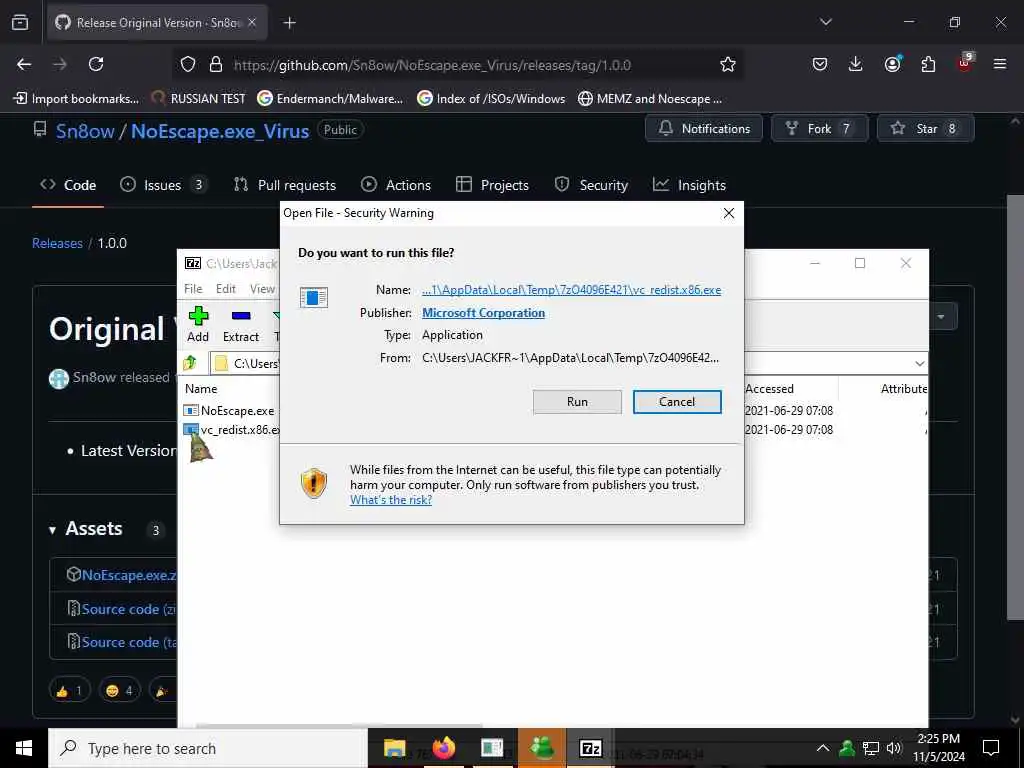Open the Projects tab on GitHub

pyautogui.click(x=492, y=185)
